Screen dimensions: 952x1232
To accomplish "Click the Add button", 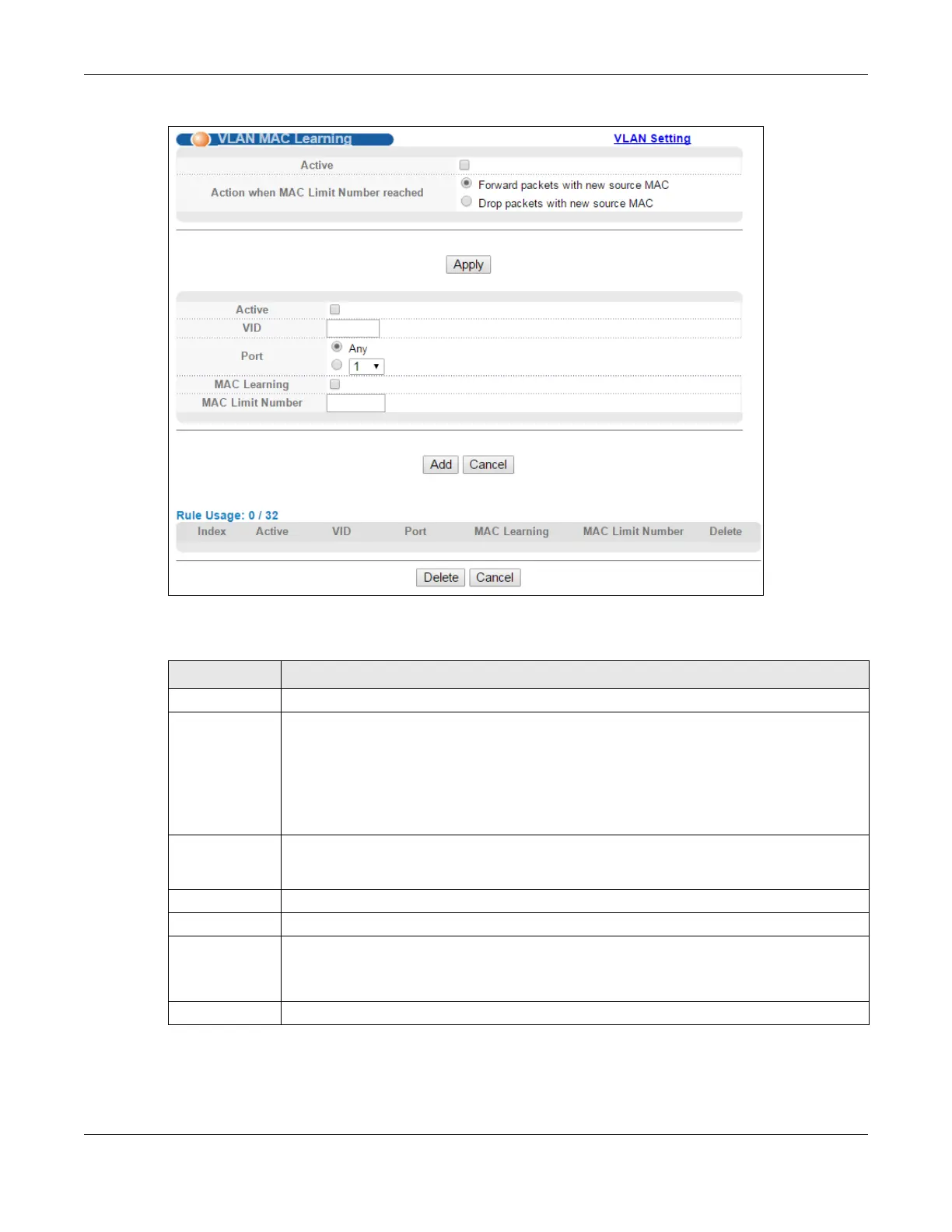I will tap(441, 464).
